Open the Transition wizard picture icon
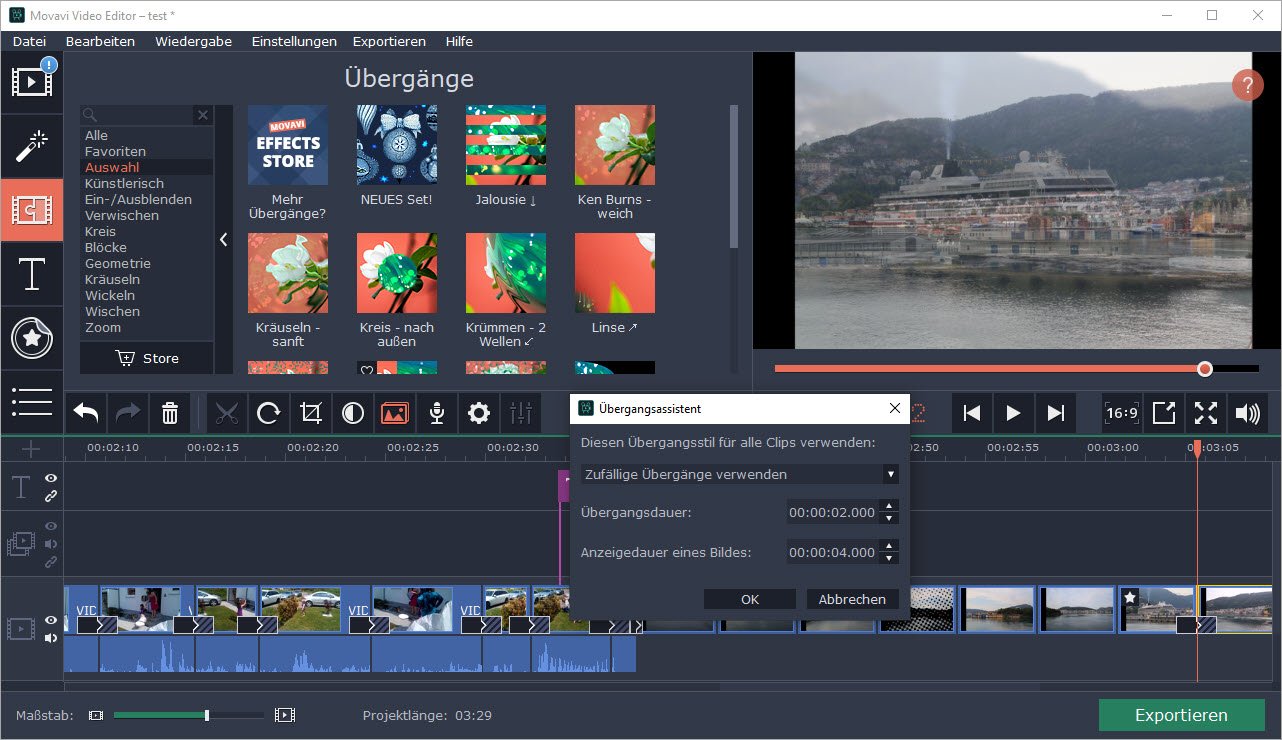Viewport: 1282px width, 740px height. point(395,413)
